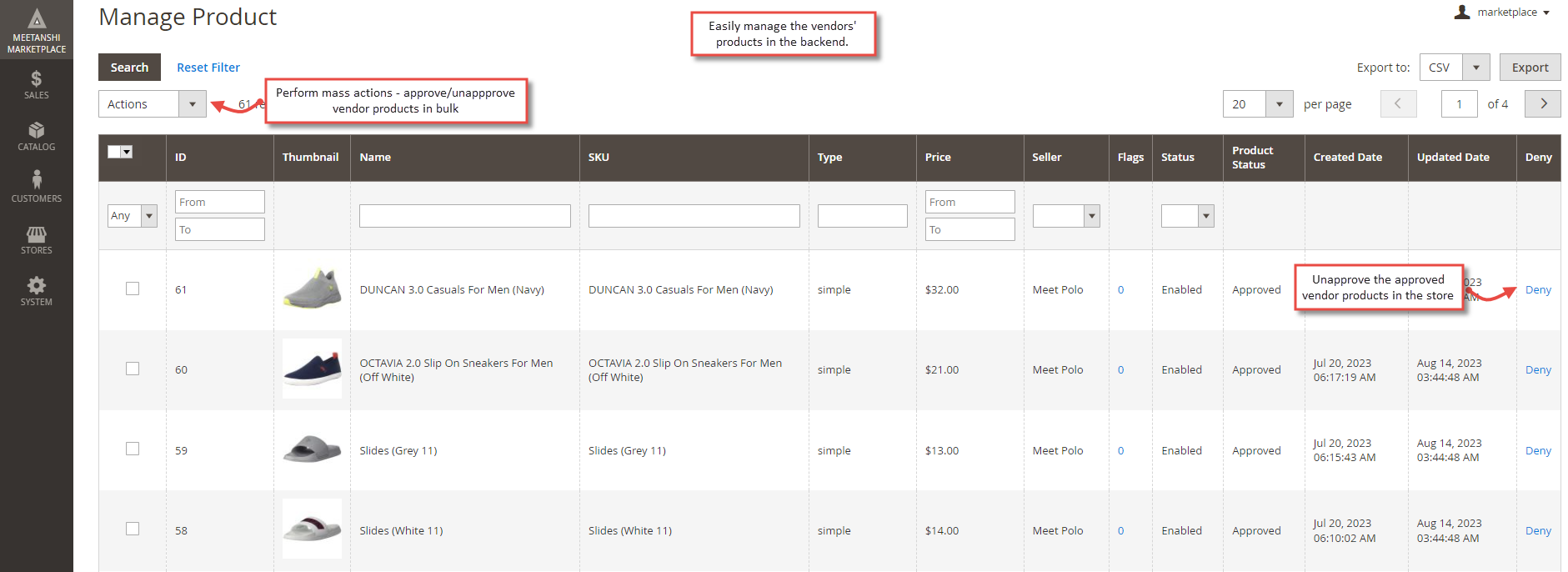Screen dimensions: 1568x572
Task: Deny the DUNCAN 3.0 Casuals product
Action: click(x=1538, y=290)
